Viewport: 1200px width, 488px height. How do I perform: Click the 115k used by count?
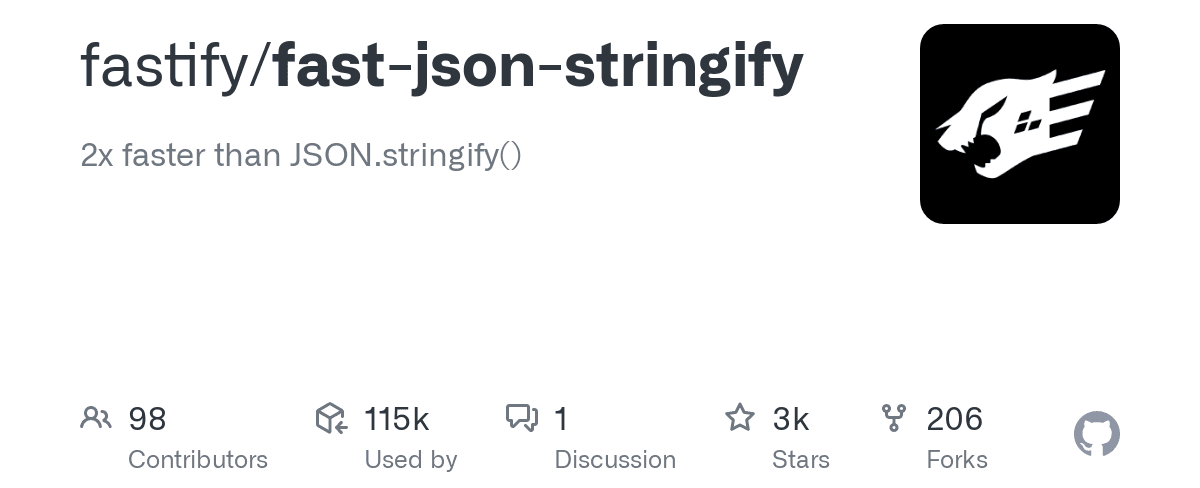396,419
